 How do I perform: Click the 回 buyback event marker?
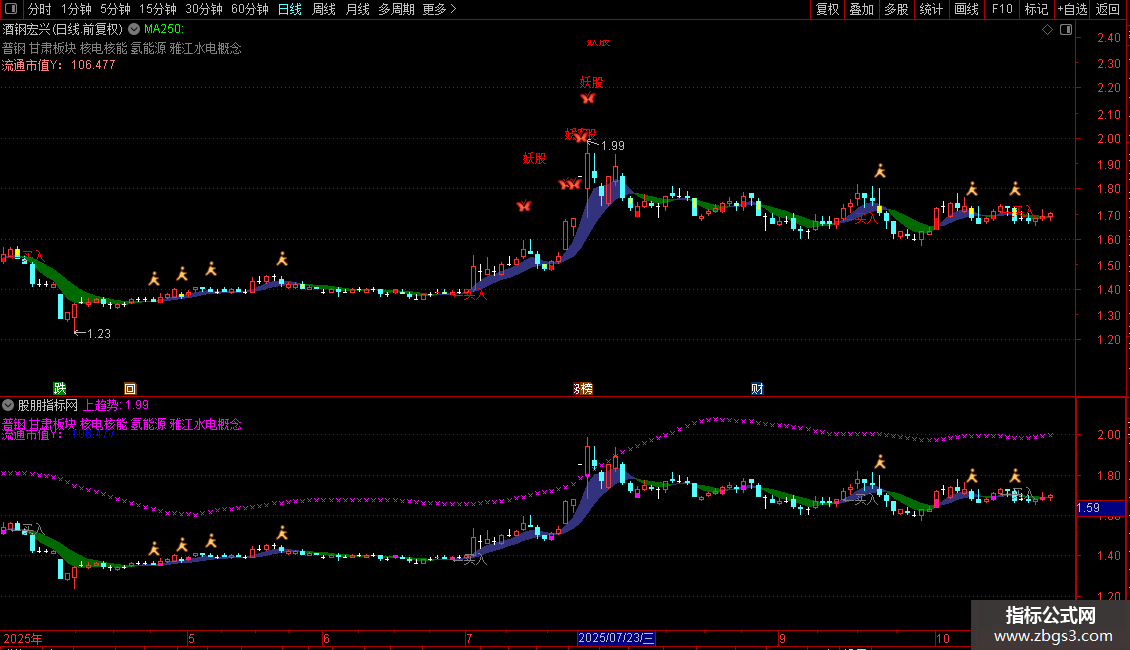[130, 388]
